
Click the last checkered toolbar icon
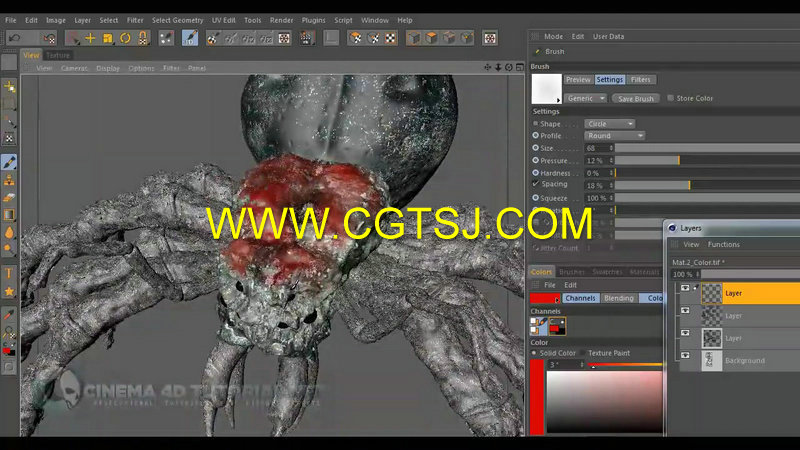(490, 38)
